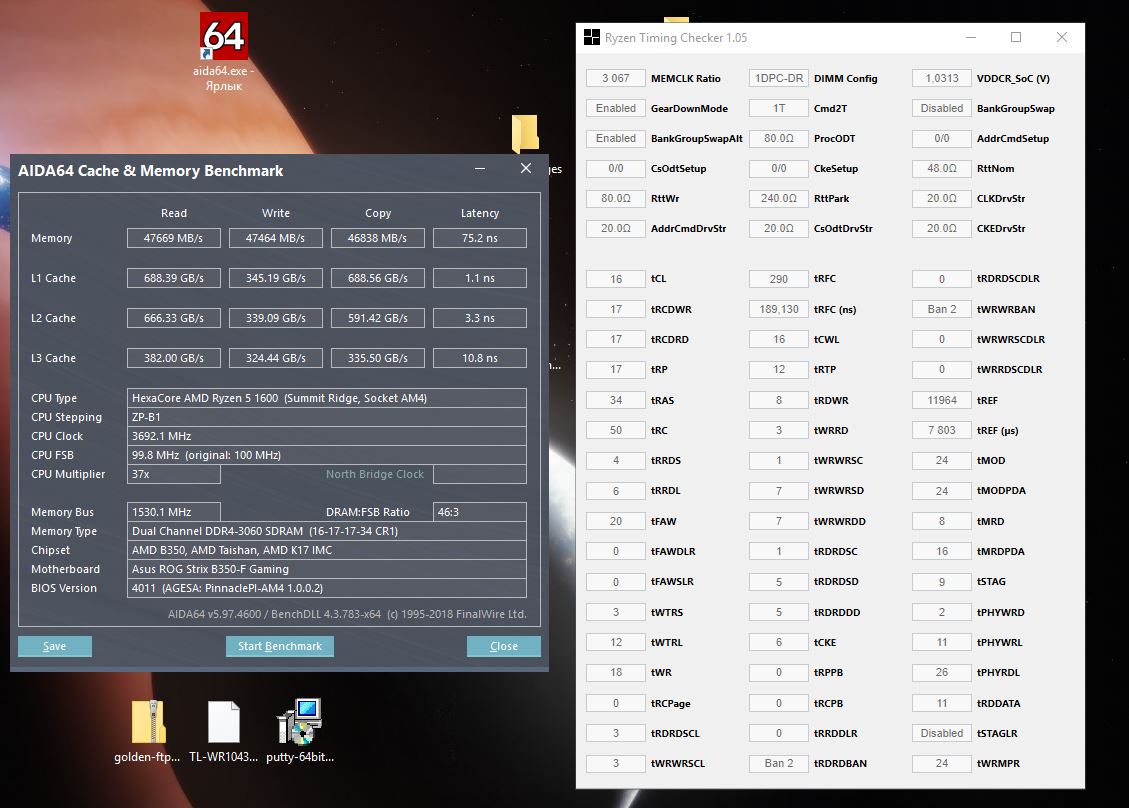
Task: Select the Memory Read value 47669 MB/s
Action: click(174, 238)
